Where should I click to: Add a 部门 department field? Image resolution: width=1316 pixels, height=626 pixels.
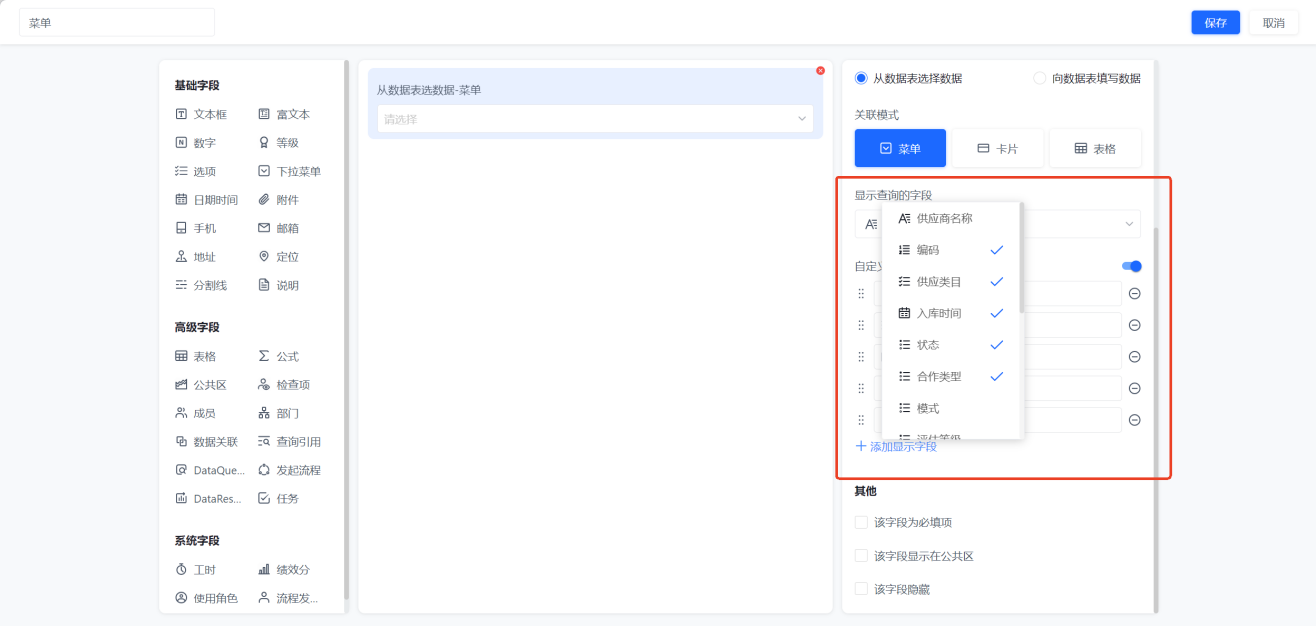click(278, 413)
